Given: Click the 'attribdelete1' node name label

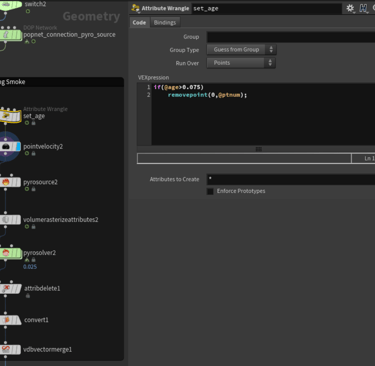Looking at the screenshot, I should (42, 288).
